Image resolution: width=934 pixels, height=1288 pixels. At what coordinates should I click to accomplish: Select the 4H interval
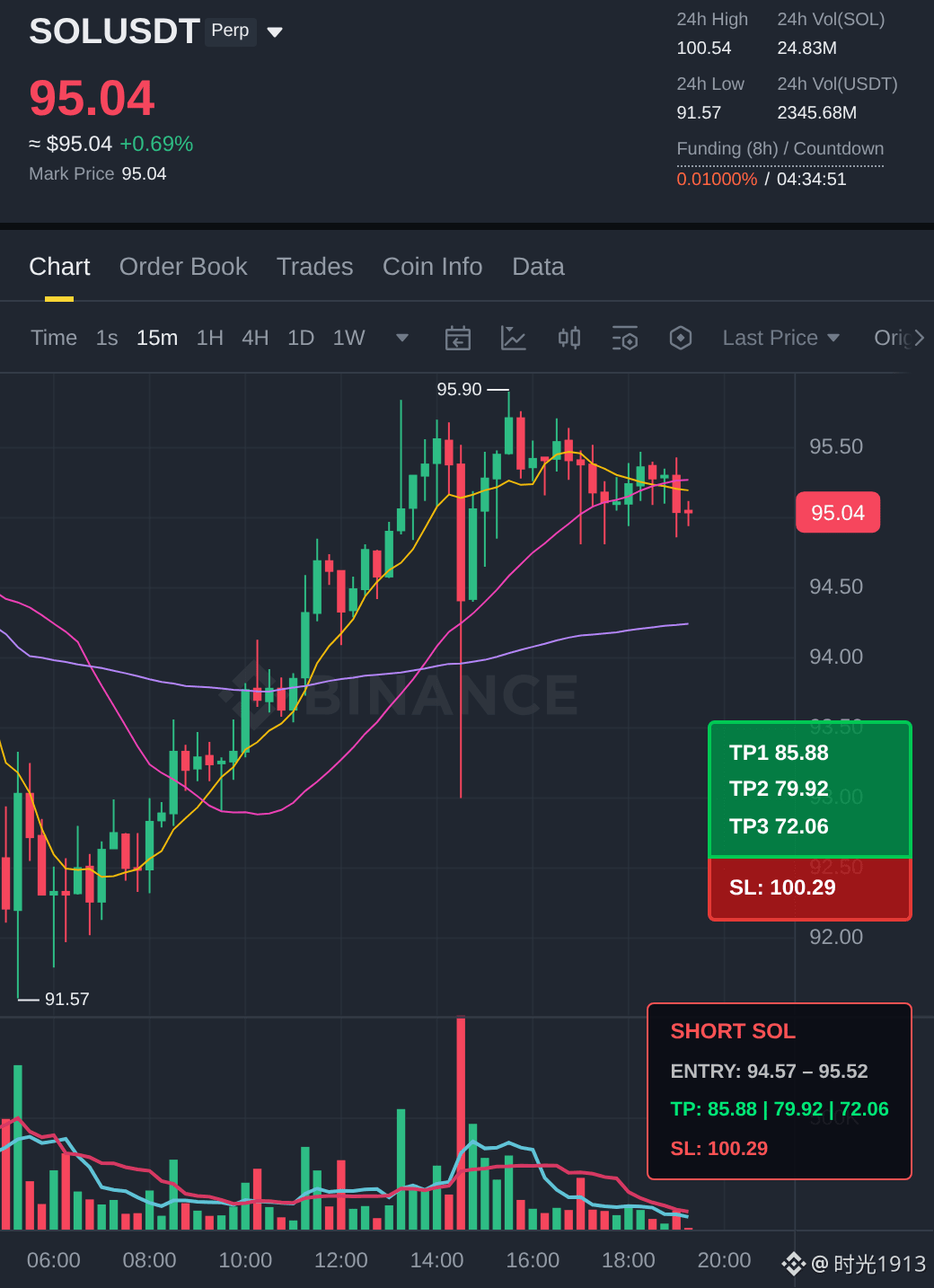tap(255, 338)
